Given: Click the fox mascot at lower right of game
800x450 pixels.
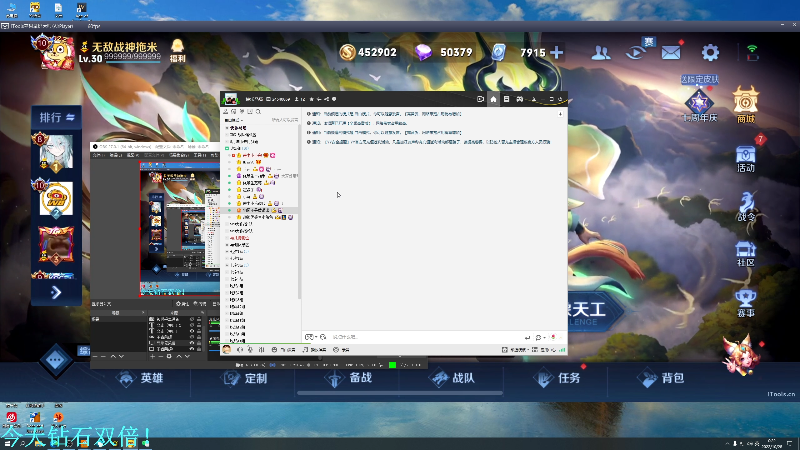Looking at the screenshot, I should (741, 355).
